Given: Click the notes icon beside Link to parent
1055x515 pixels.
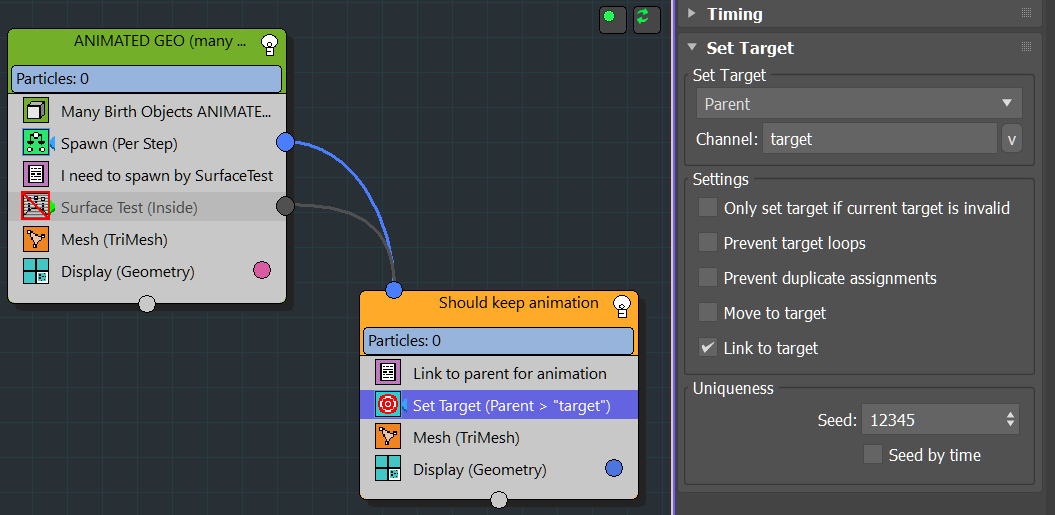Looking at the screenshot, I should [x=388, y=373].
